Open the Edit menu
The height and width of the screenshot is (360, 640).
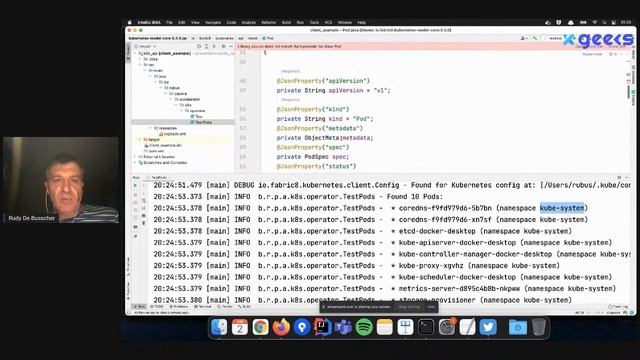[x=182, y=22]
